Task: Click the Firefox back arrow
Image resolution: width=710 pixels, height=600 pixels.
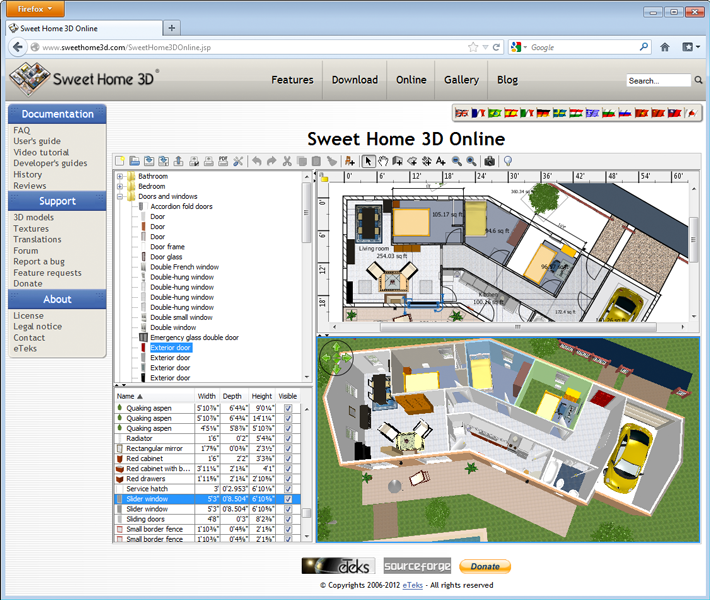Action: (x=18, y=47)
